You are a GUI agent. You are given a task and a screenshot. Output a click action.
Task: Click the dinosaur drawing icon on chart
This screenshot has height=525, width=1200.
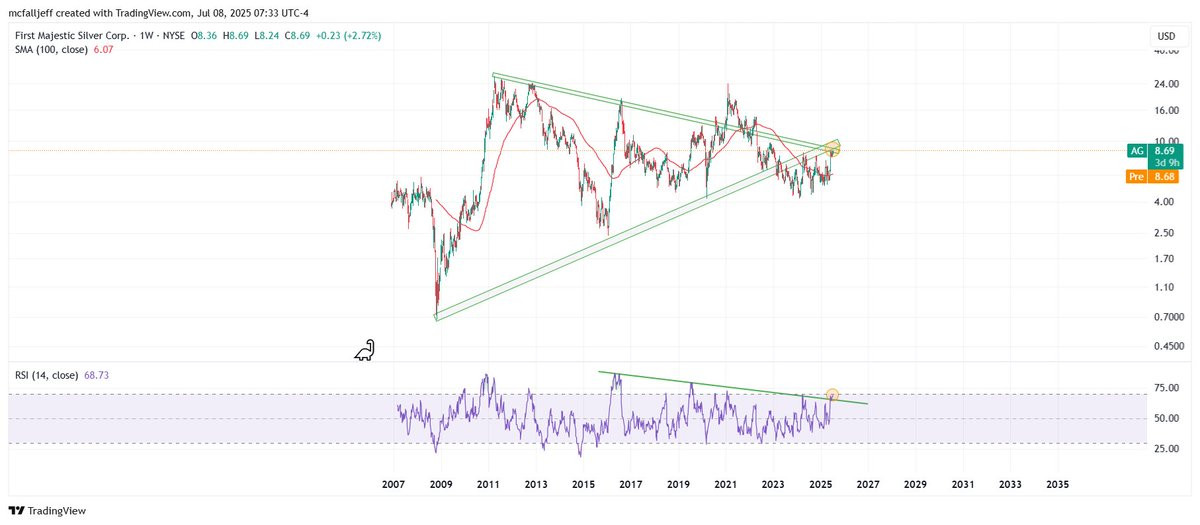pos(365,350)
